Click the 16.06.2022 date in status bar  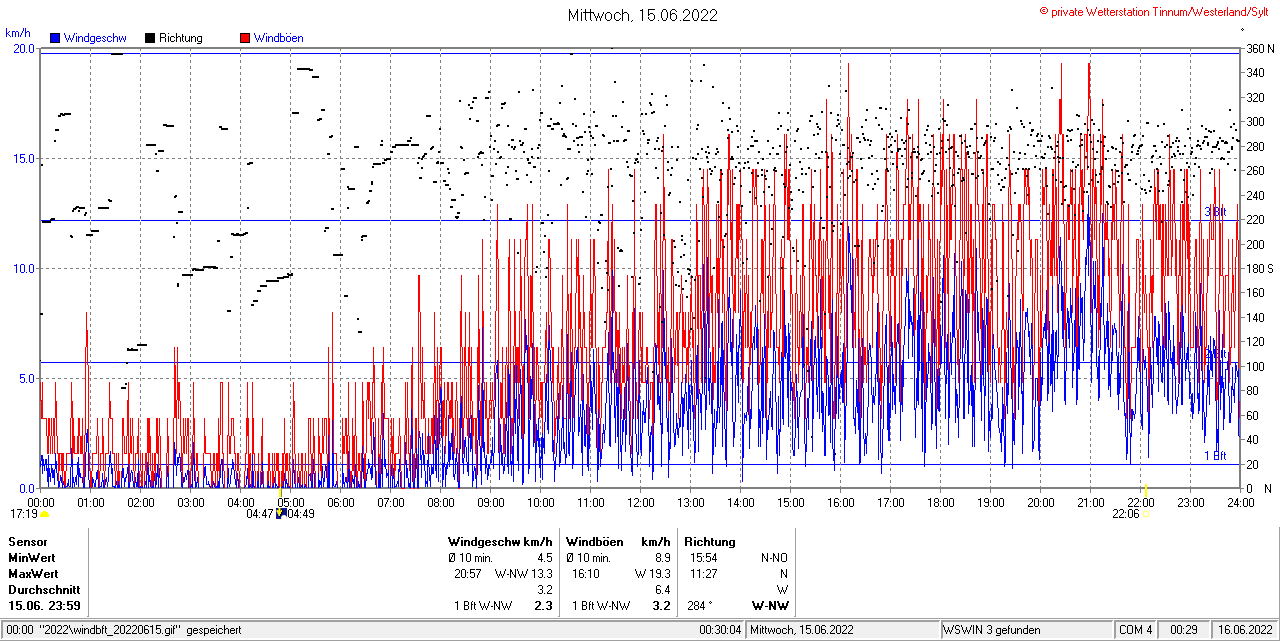(x=1244, y=630)
